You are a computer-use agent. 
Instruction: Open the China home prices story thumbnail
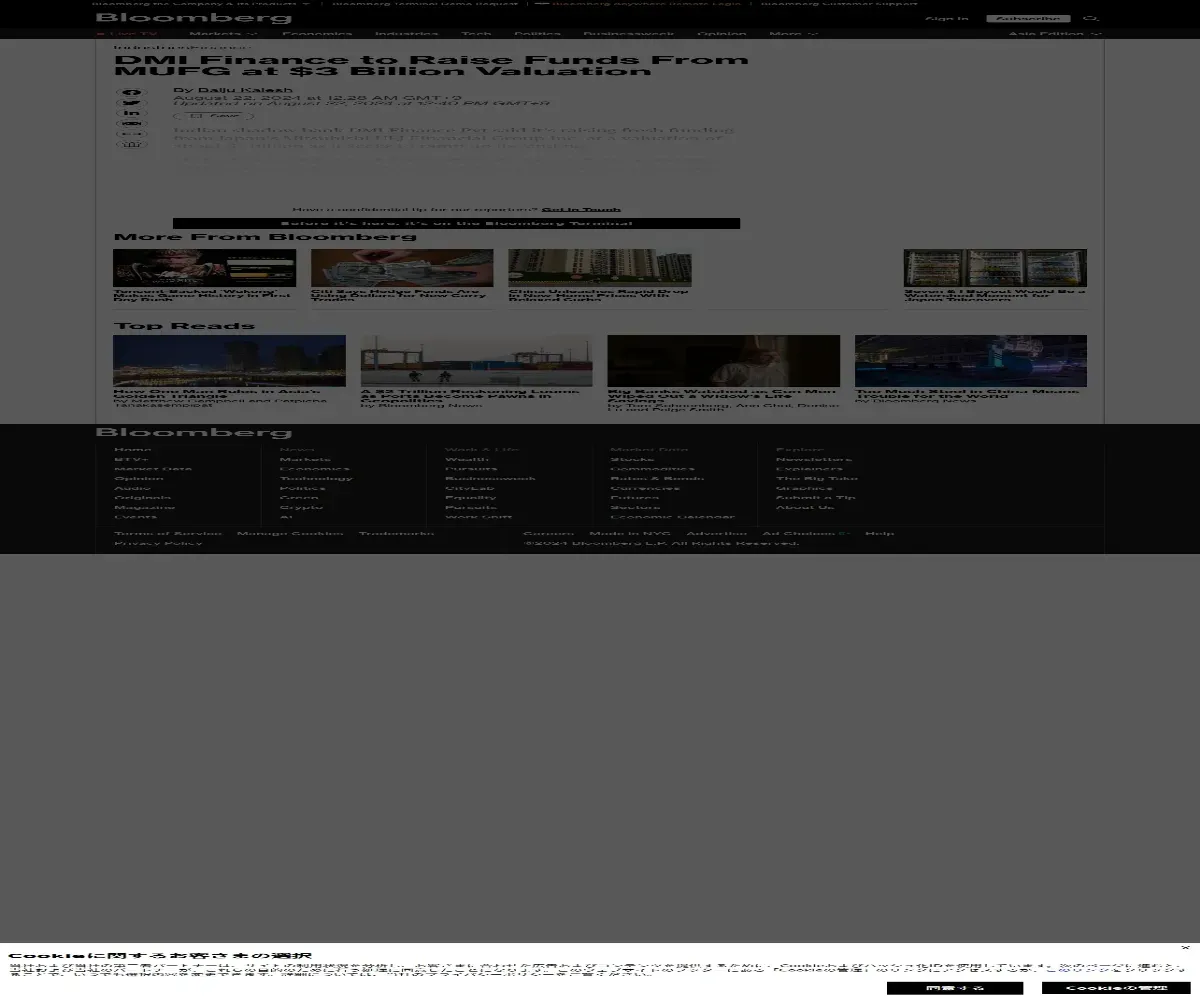[600, 268]
